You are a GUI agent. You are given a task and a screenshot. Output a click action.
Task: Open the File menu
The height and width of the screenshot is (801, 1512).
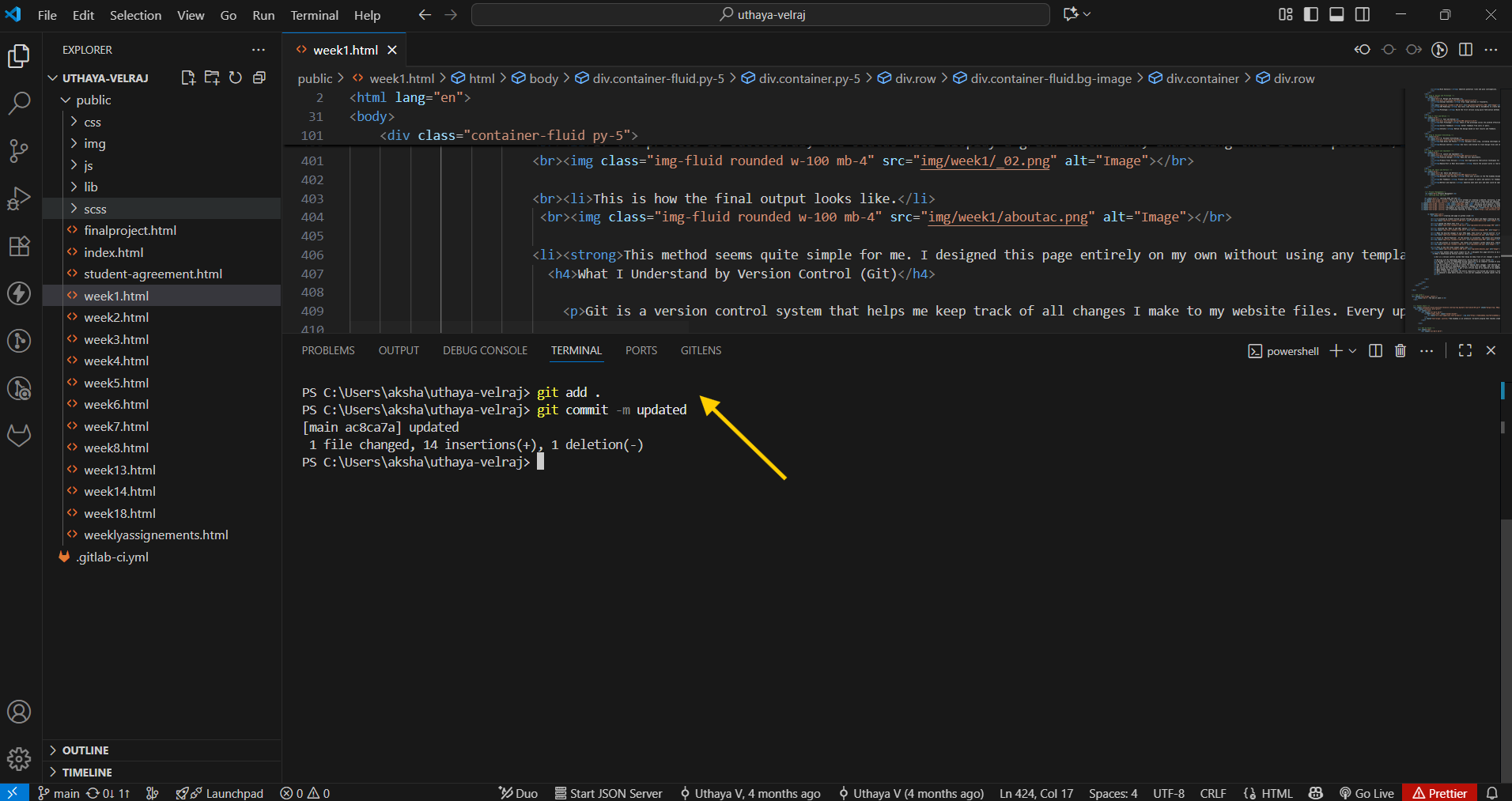(x=47, y=15)
